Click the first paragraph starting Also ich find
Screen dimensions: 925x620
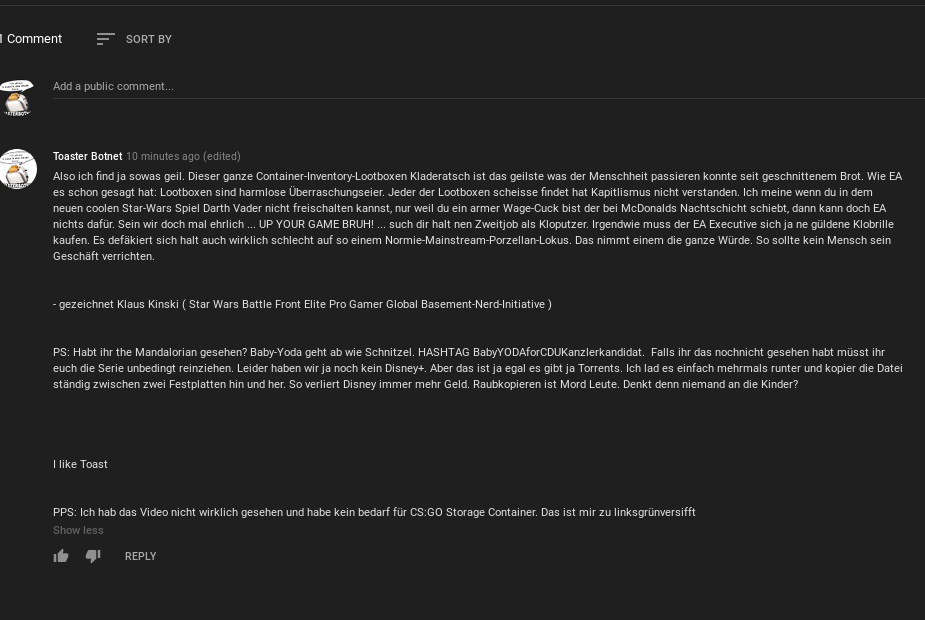478,216
